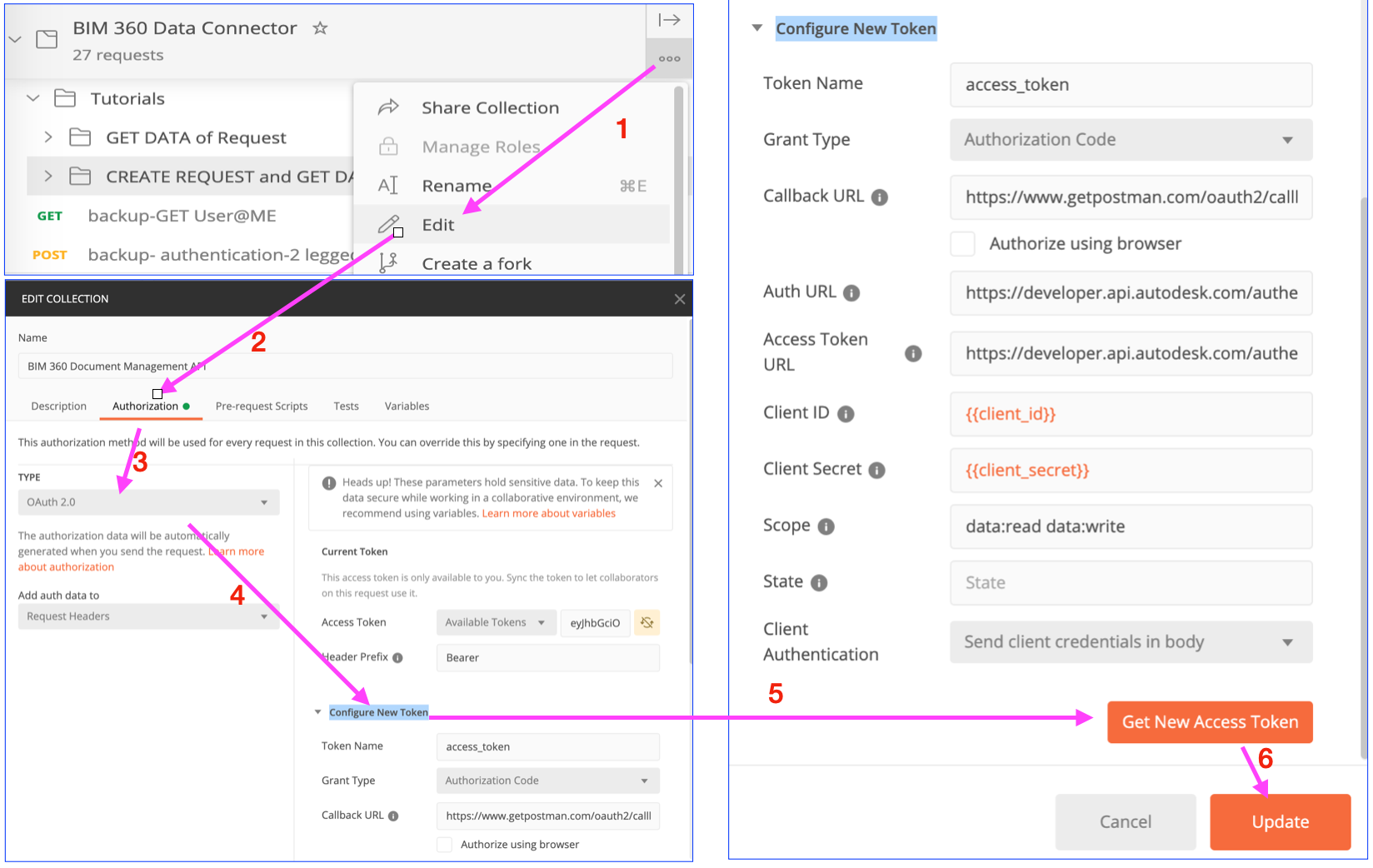Collapse Configure New Token in right panel
Screen dimensions: 1373x868
[757, 28]
